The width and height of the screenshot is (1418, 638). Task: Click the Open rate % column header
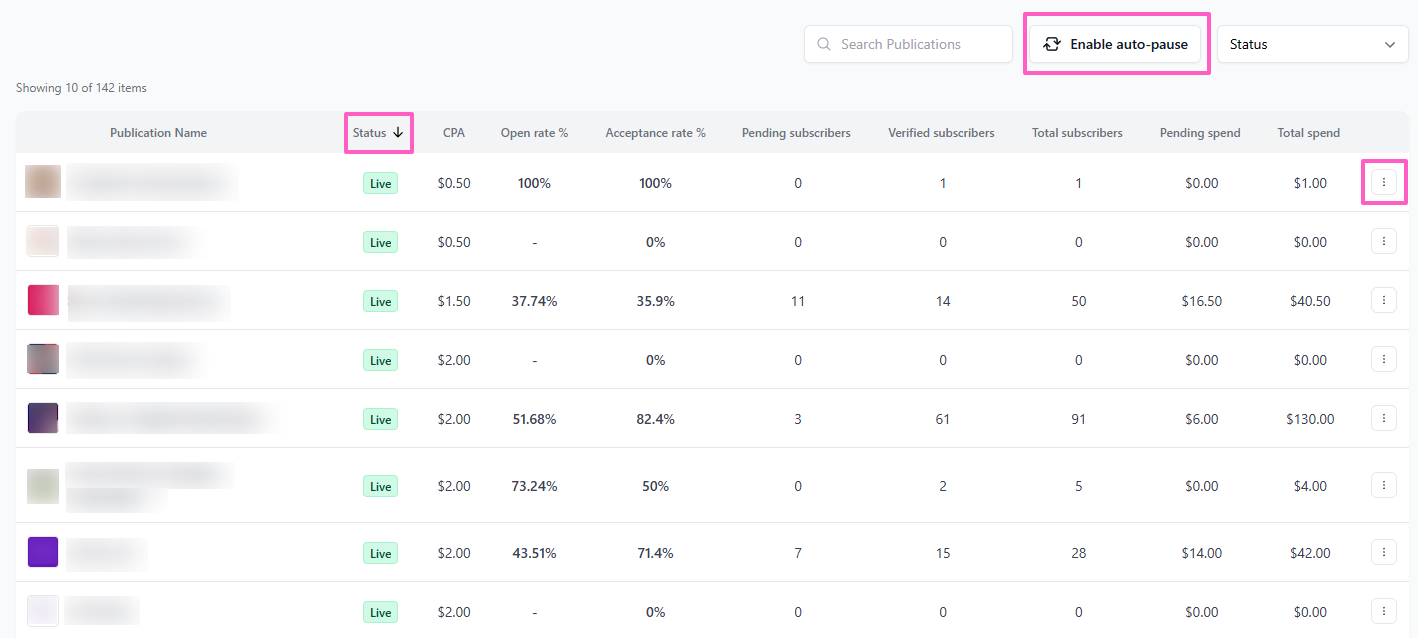click(534, 133)
